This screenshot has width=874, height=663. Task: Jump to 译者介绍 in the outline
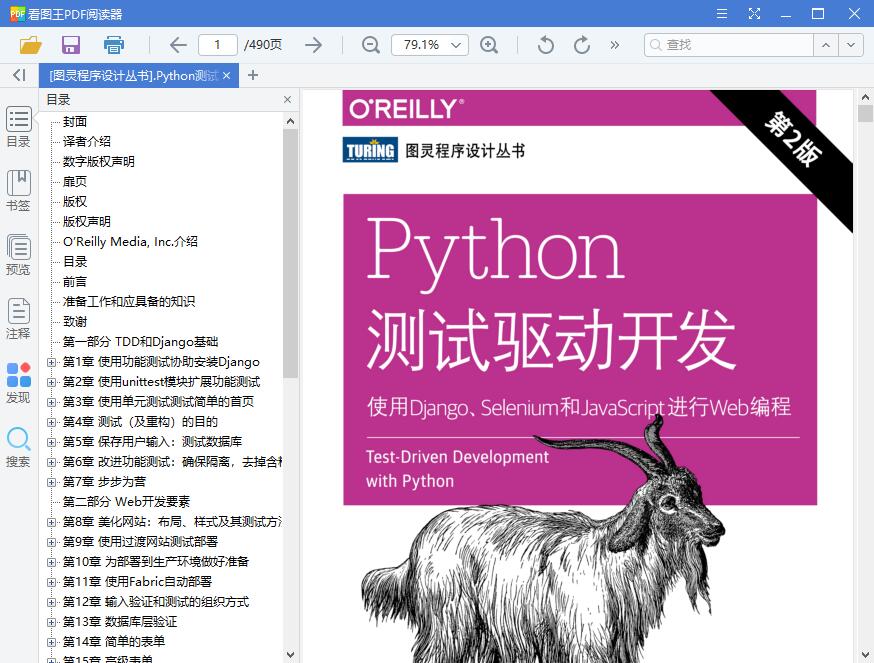click(86, 142)
